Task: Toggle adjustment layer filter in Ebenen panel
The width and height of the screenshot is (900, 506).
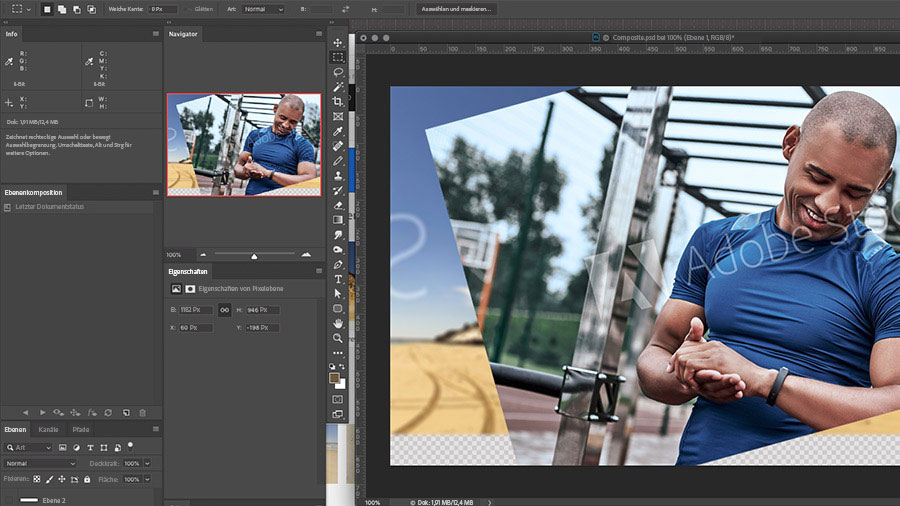Action: click(76, 447)
